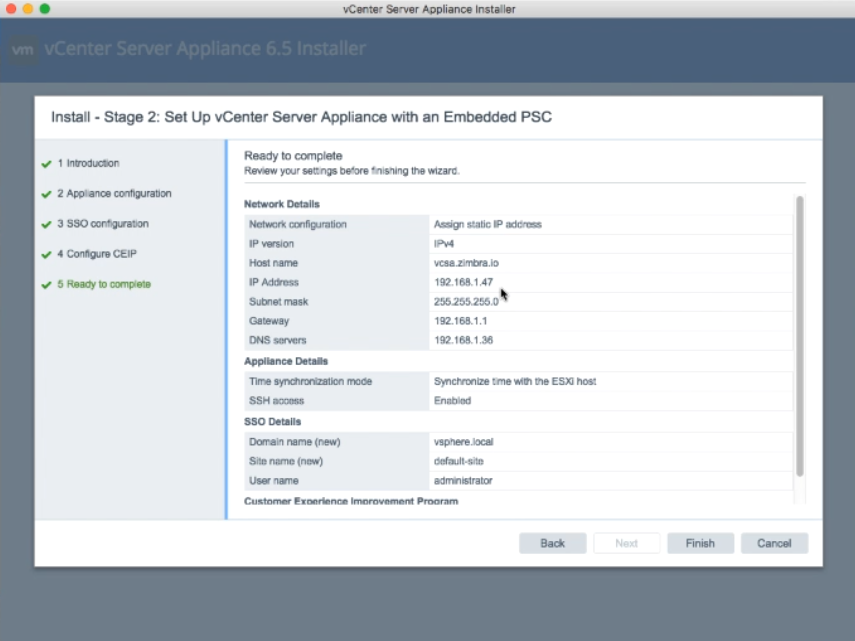Click the Network Details section heading

click(x=282, y=204)
